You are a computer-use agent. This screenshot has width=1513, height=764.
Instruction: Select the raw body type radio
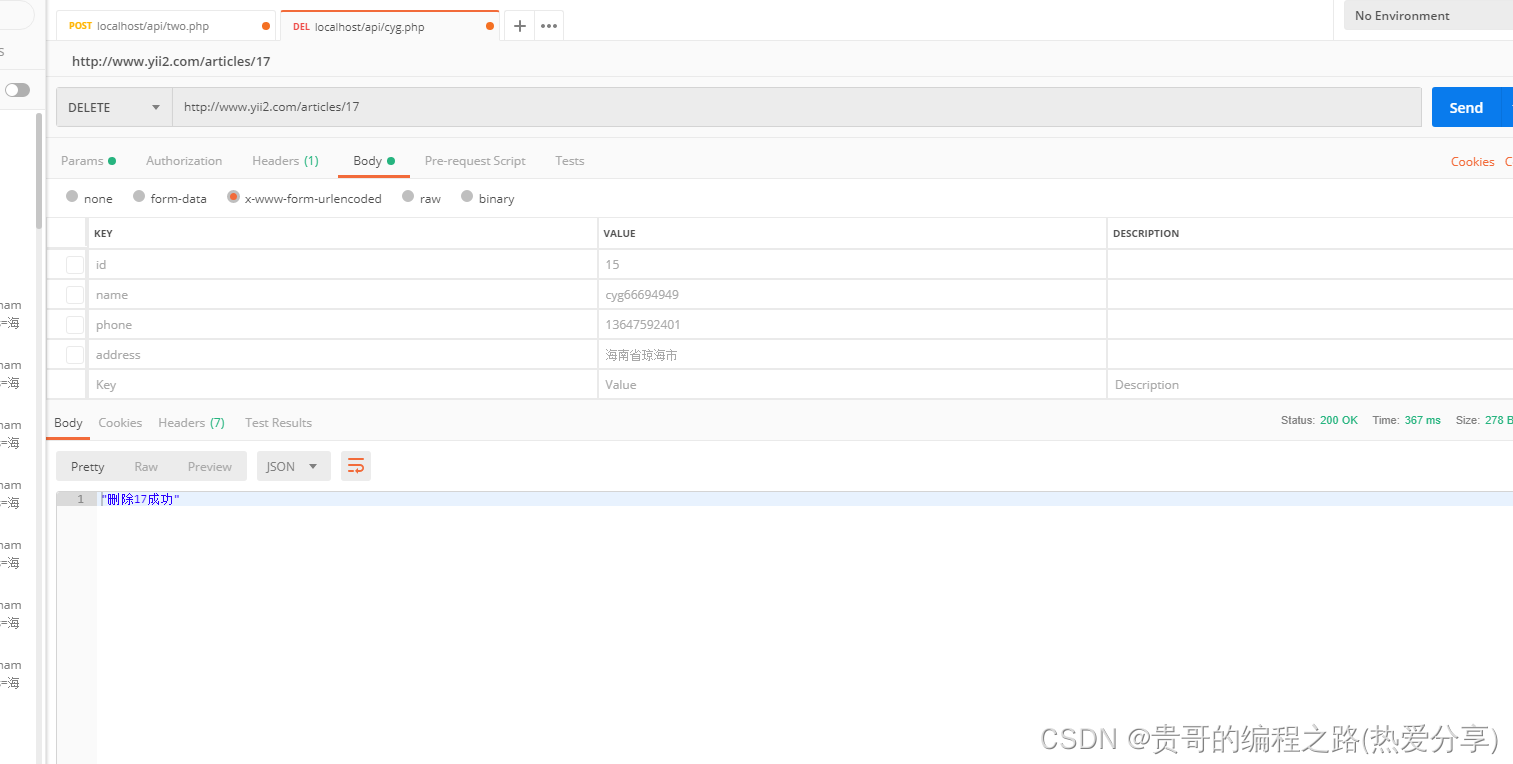[408, 197]
